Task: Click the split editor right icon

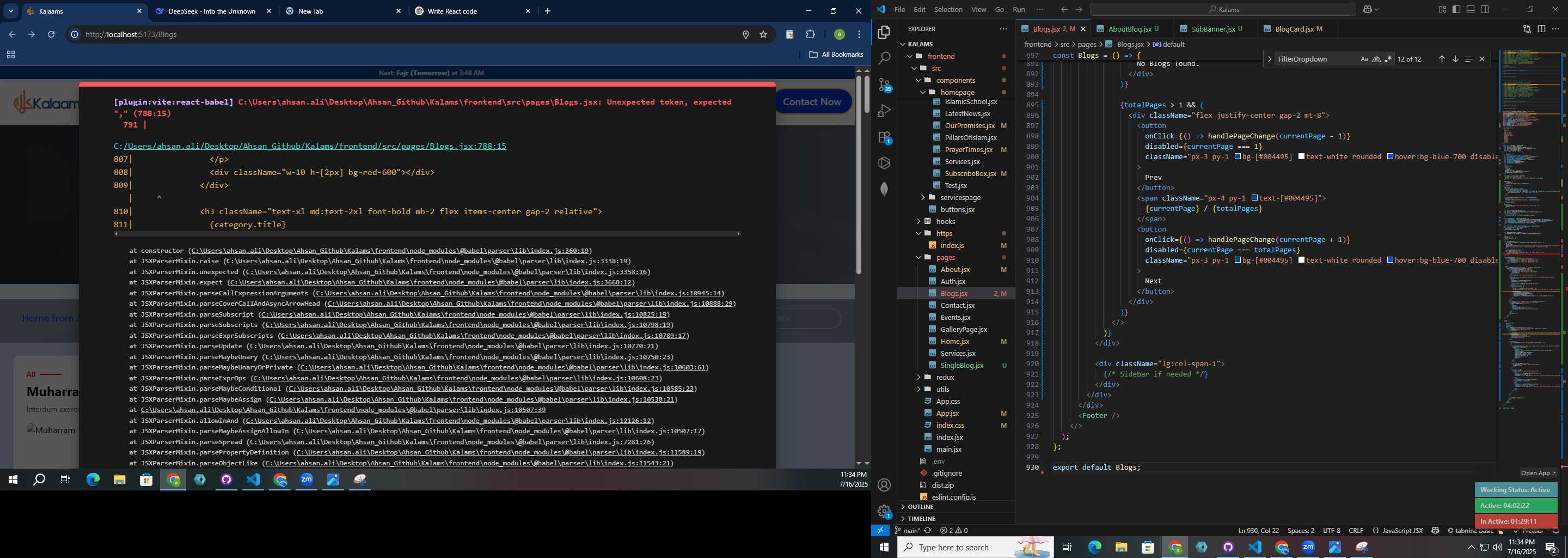Action: tap(1541, 29)
